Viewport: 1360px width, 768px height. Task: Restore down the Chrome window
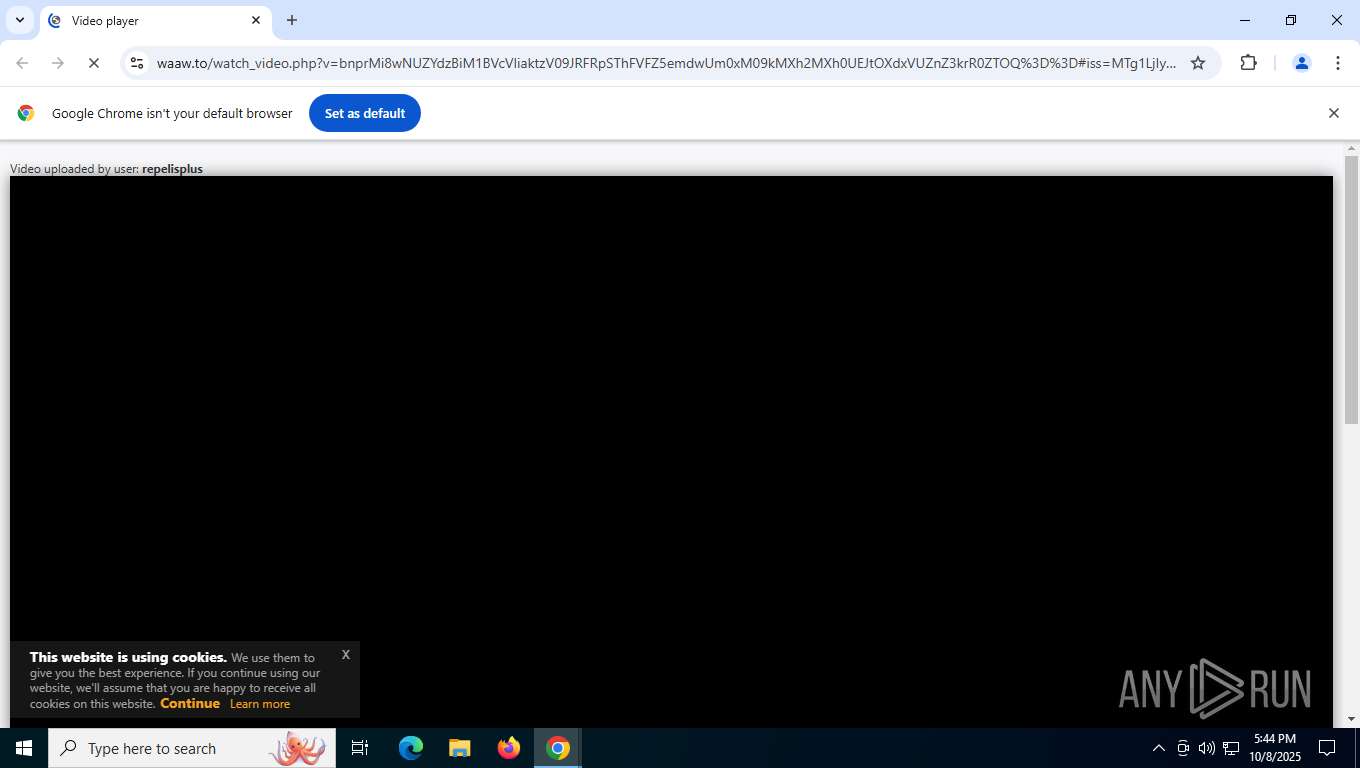1291,20
